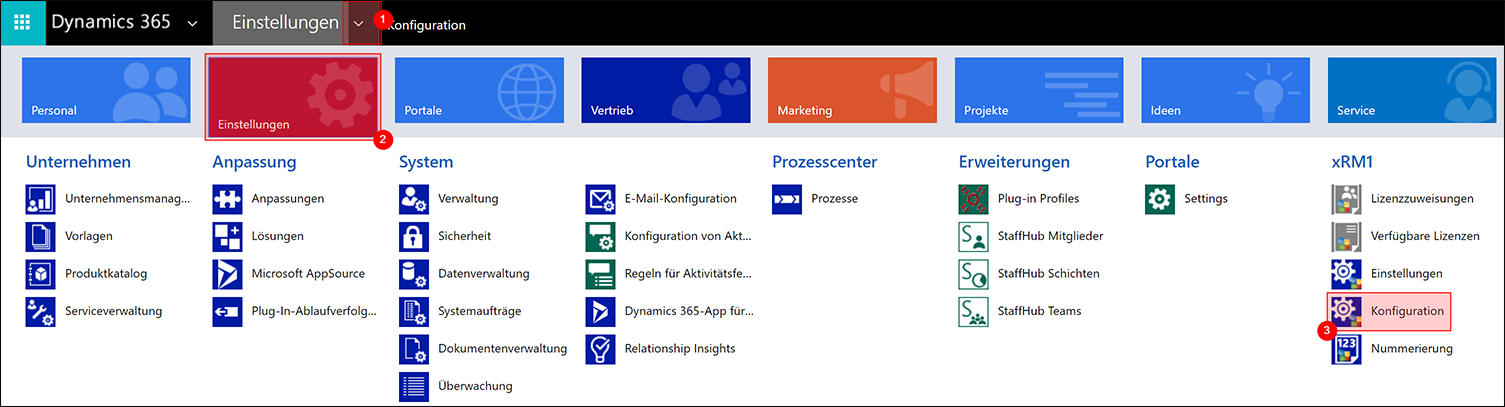This screenshot has width=1505, height=407.
Task: Click the Unternehmensmanagement icon
Action: 41,199
